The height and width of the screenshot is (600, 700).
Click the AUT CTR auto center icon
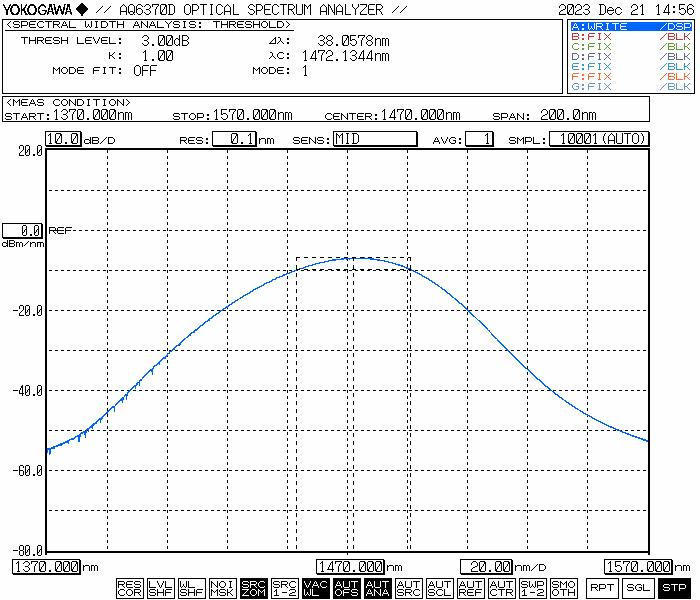click(502, 588)
